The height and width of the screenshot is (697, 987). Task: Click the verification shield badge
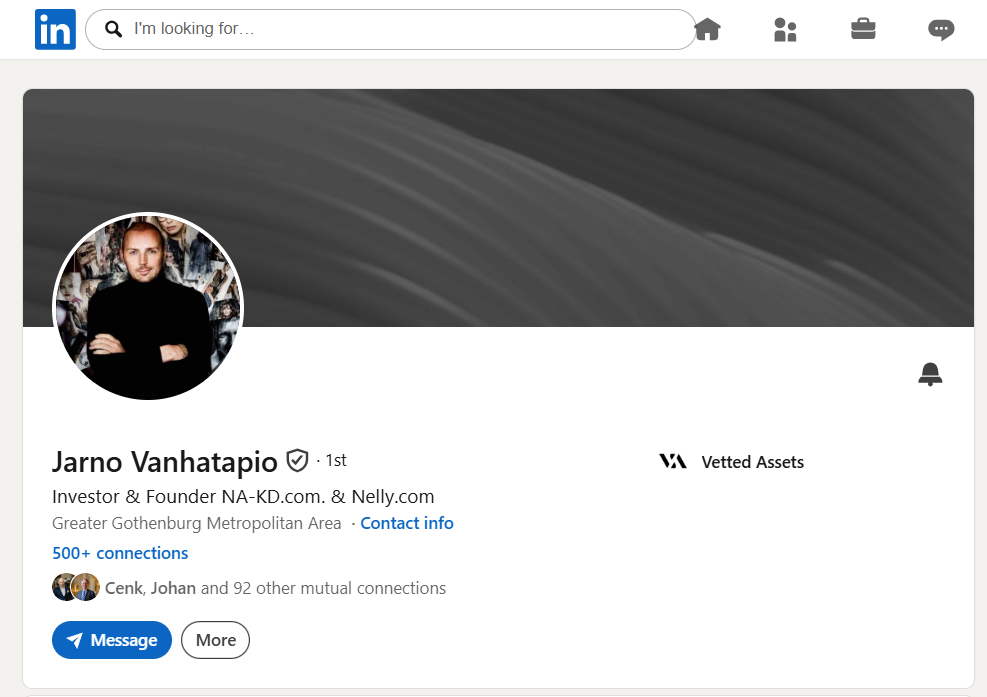[x=297, y=461]
